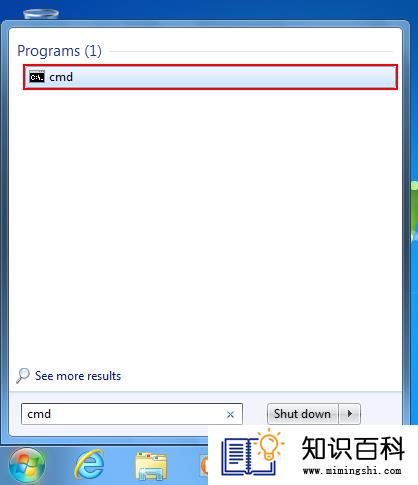The height and width of the screenshot is (485, 418).
Task: Click the Shut down button
Action: click(302, 414)
